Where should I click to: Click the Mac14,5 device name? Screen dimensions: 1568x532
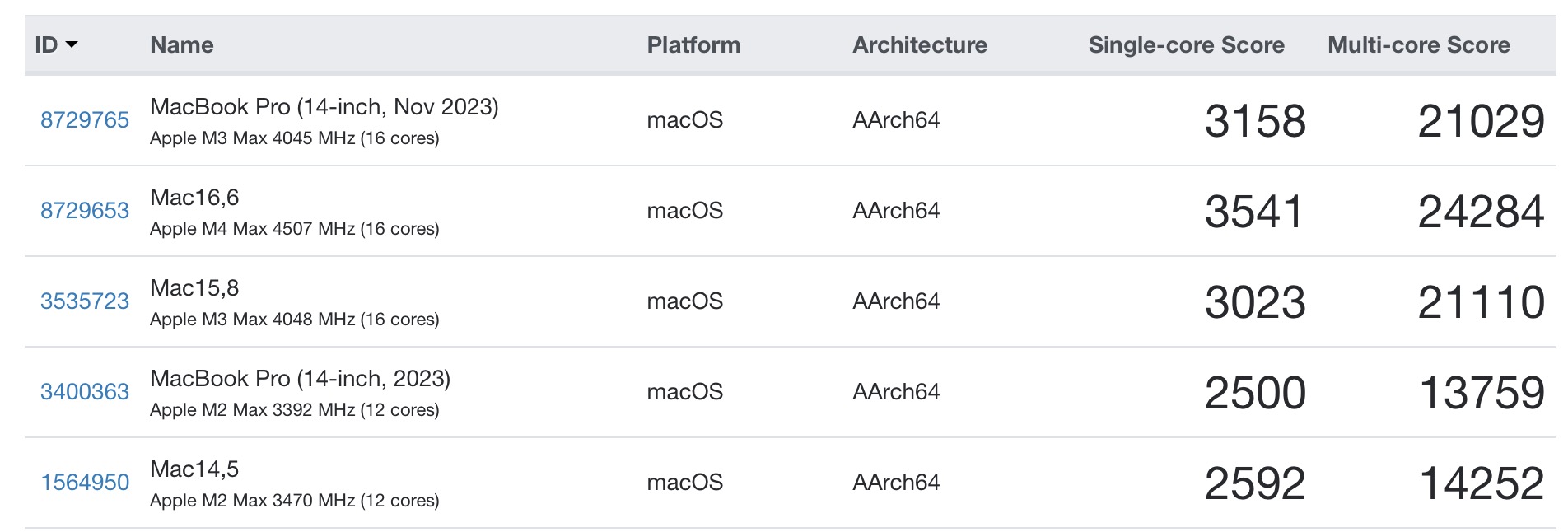click(194, 469)
